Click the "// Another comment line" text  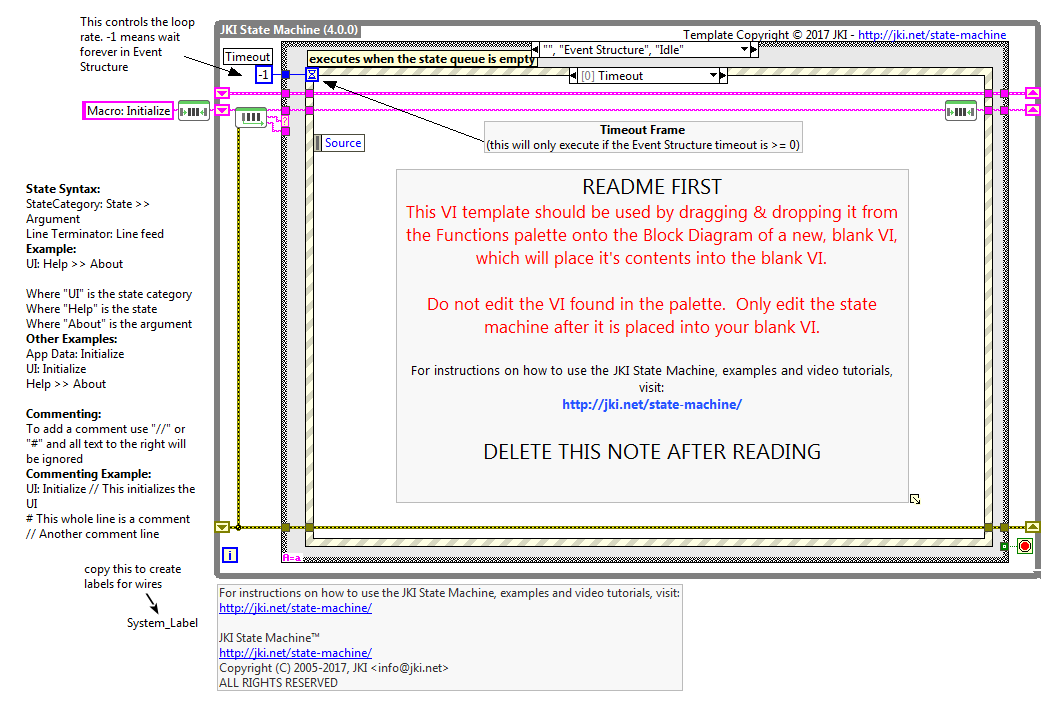click(92, 534)
